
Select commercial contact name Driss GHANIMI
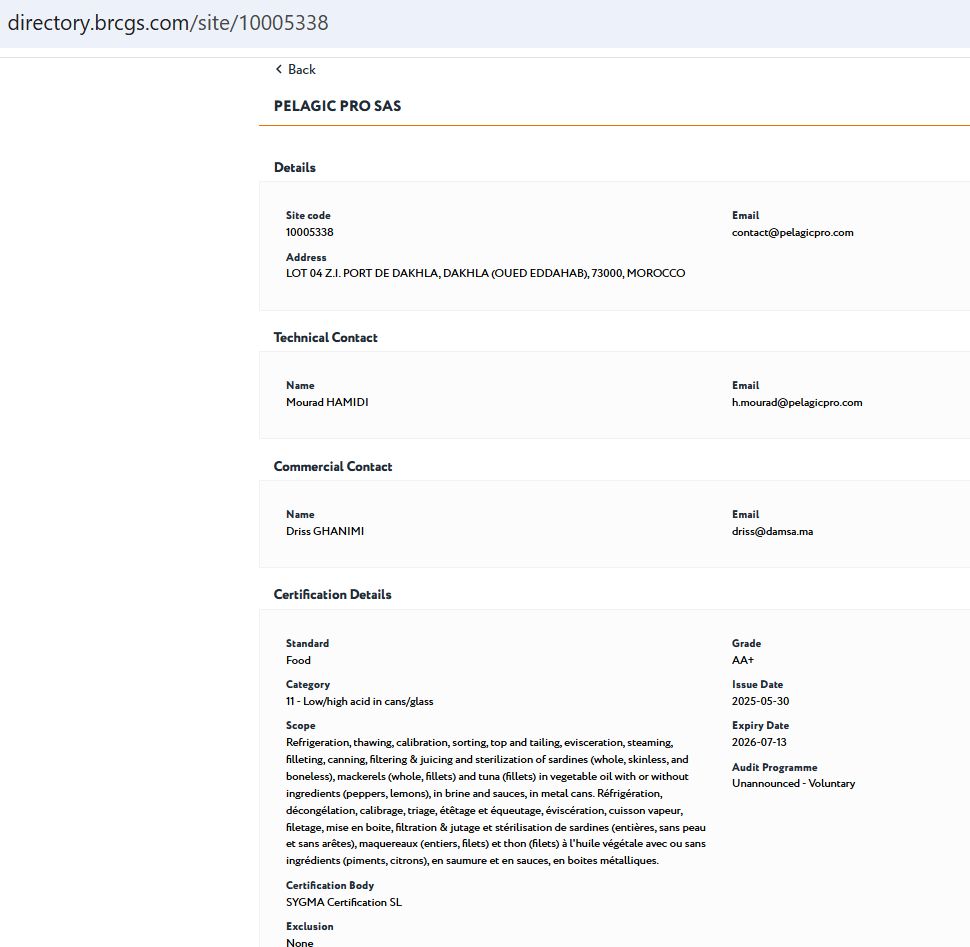tap(324, 531)
